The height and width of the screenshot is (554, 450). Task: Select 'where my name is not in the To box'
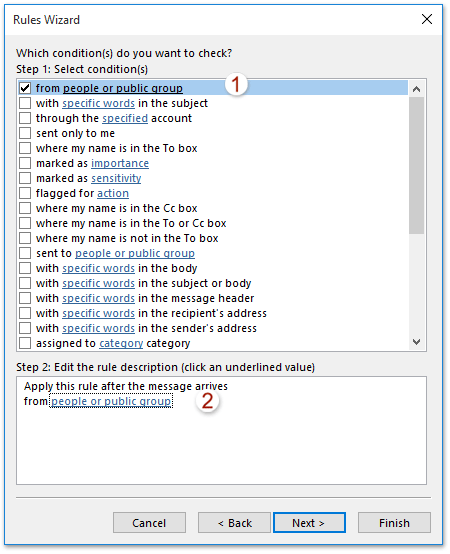click(x=25, y=238)
